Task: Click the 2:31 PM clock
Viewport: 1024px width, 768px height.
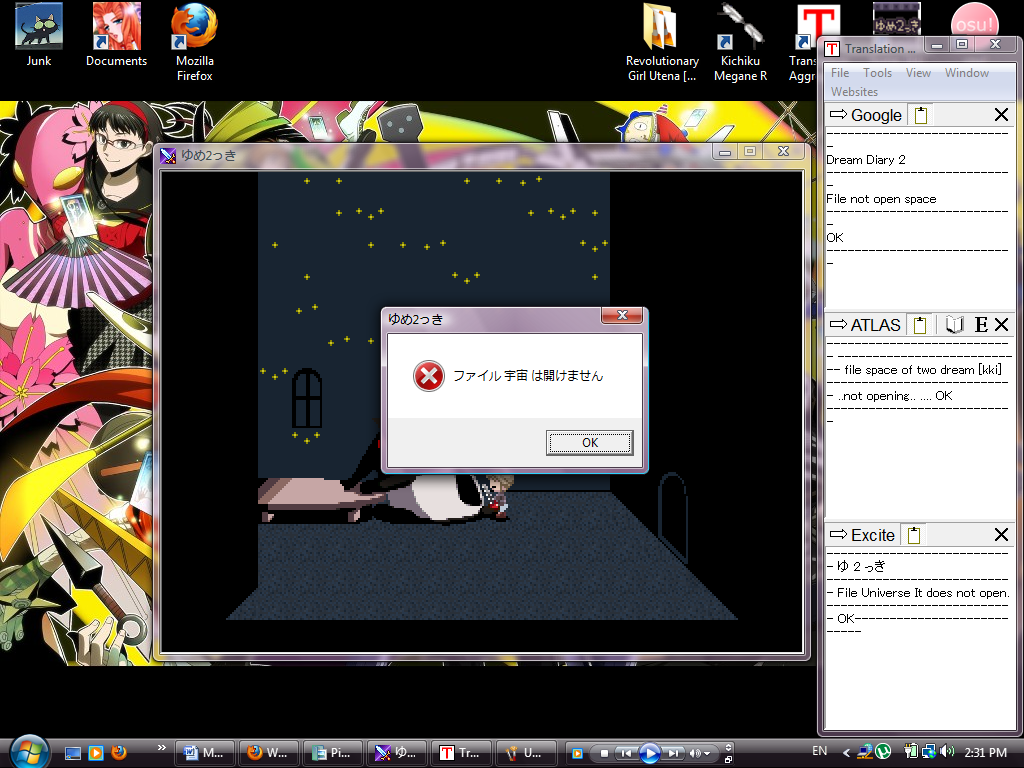Action: click(x=985, y=752)
